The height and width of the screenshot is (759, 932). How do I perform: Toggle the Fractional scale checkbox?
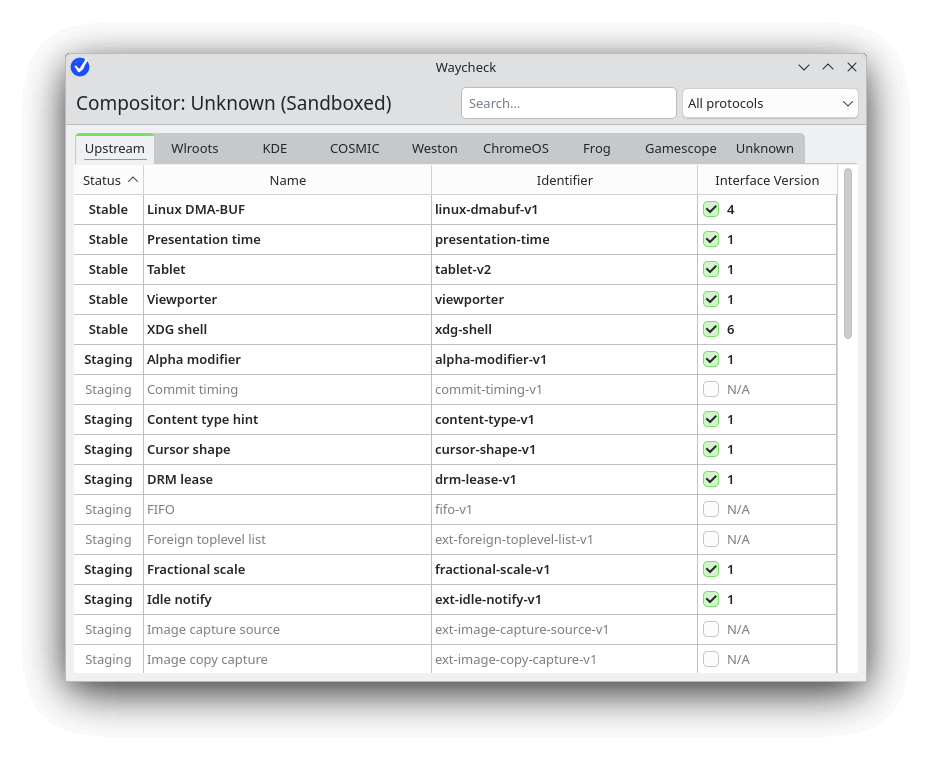711,569
